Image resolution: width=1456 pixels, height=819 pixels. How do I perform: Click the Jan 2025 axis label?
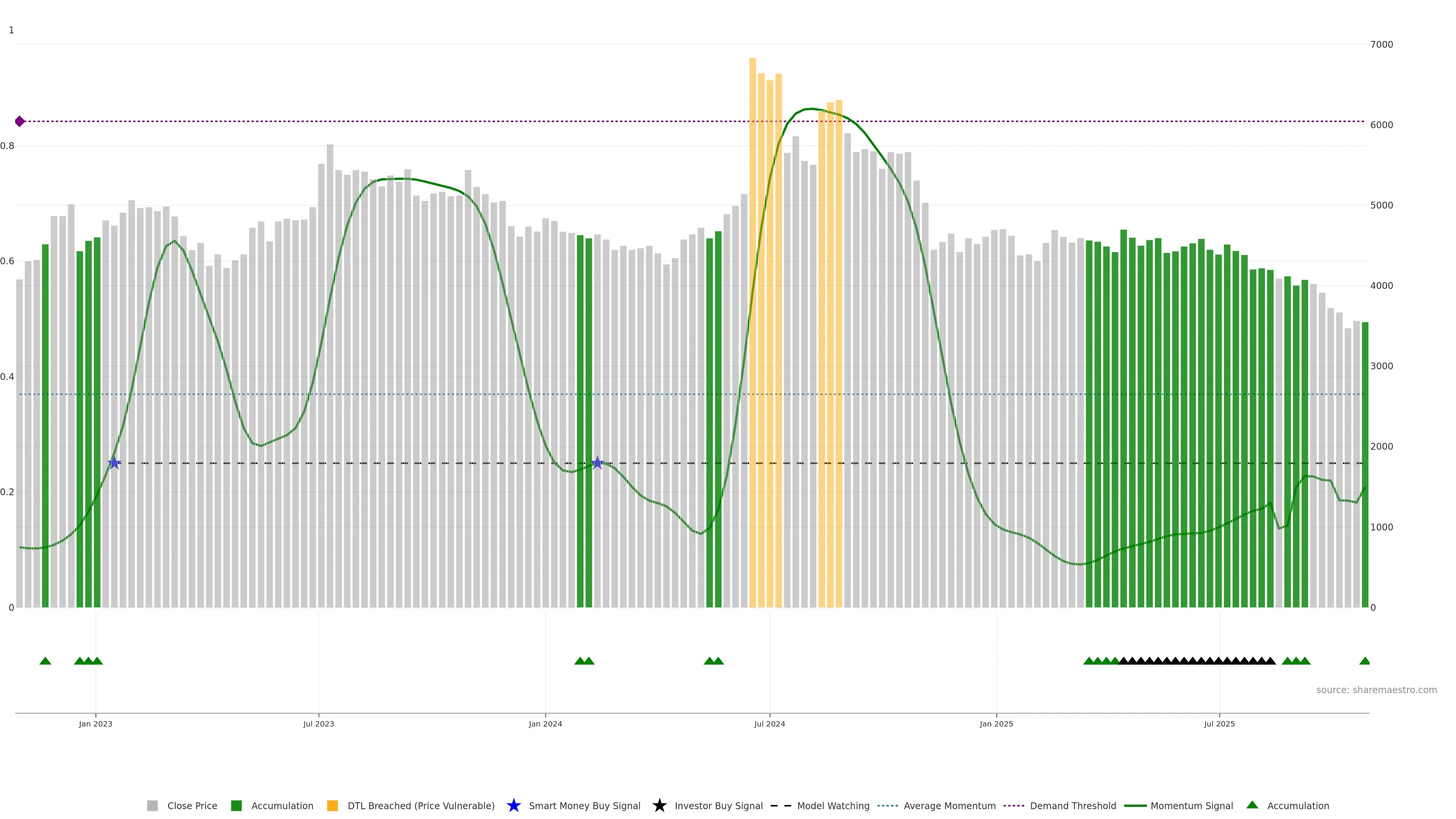[996, 723]
